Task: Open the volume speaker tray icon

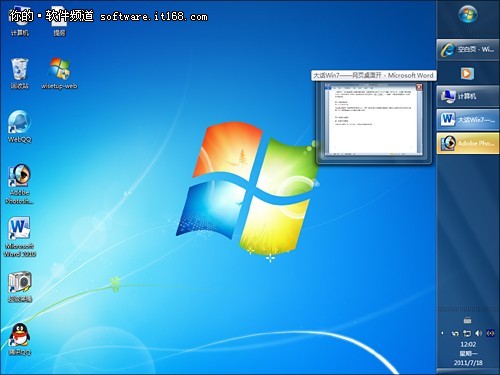Action: (479, 333)
